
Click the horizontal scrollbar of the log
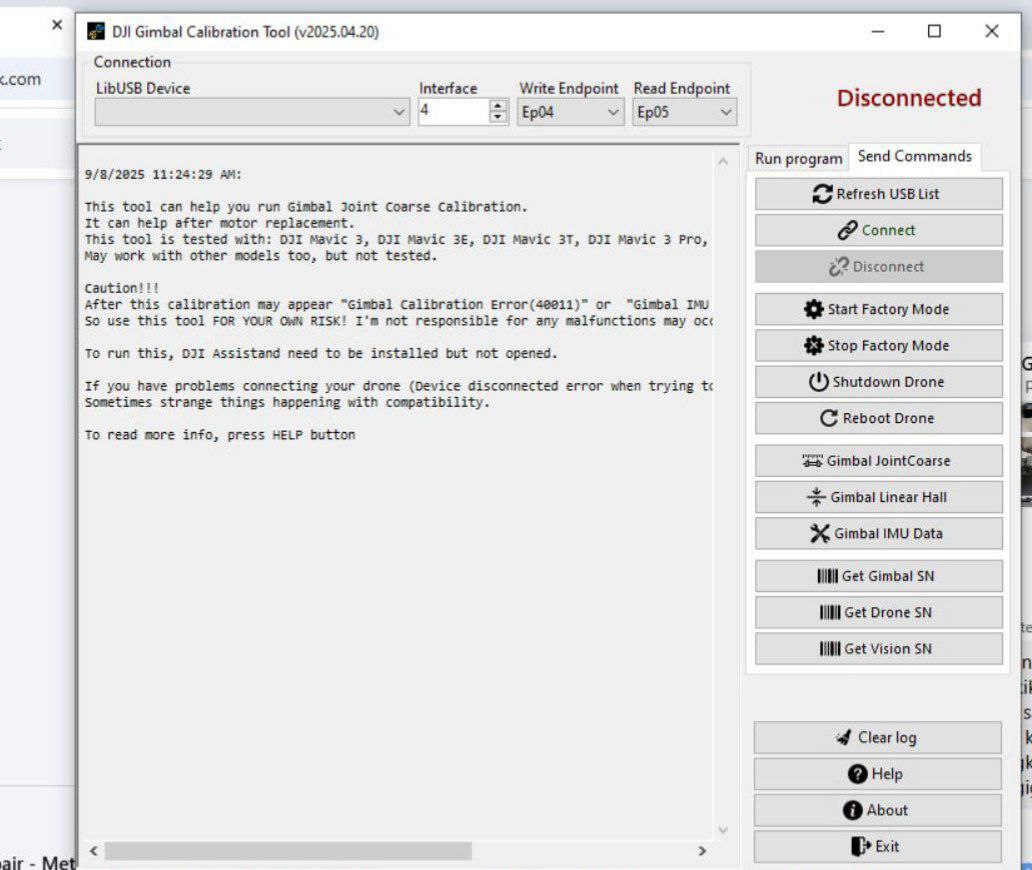(288, 851)
